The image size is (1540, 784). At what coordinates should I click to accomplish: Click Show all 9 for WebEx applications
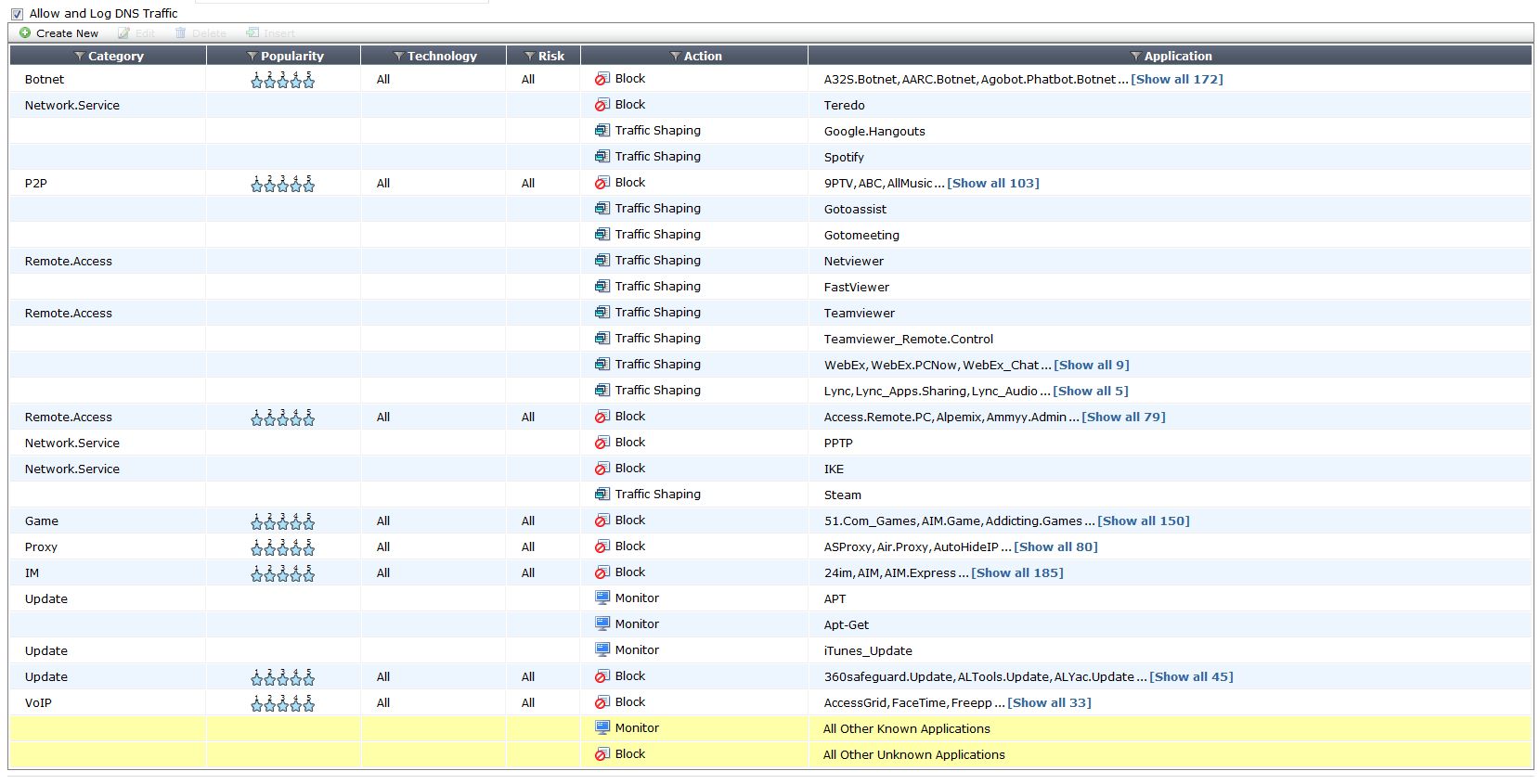pyautogui.click(x=1092, y=366)
